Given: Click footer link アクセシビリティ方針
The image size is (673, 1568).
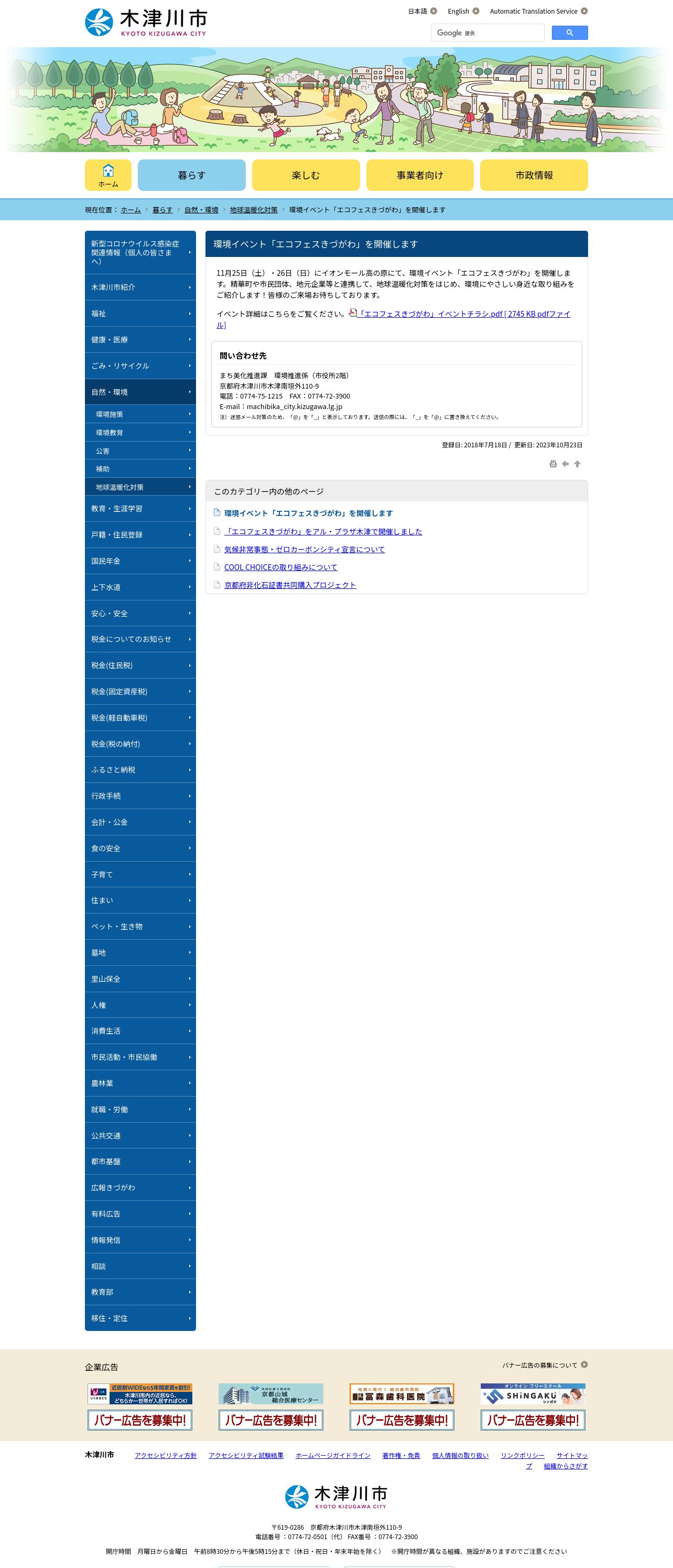Looking at the screenshot, I should tap(166, 1455).
